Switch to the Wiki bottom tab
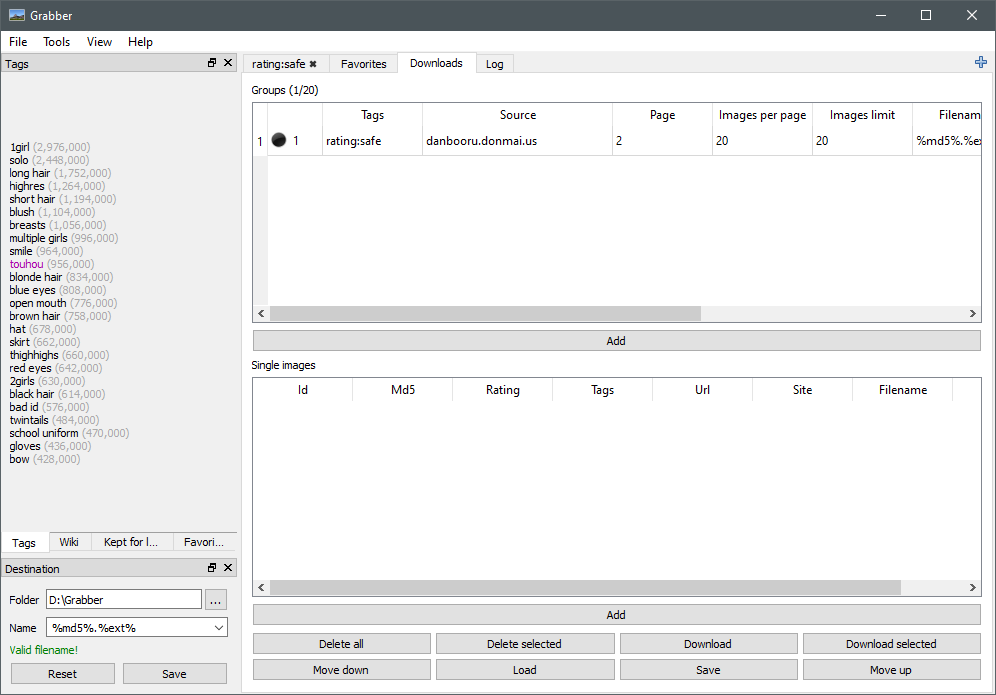996x695 pixels. pos(69,542)
